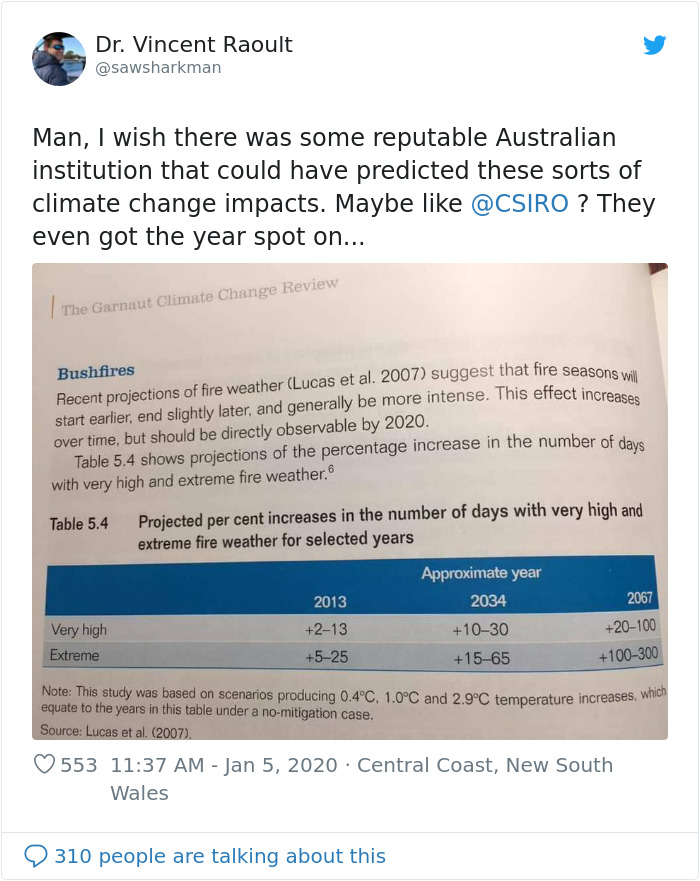This screenshot has width=700, height=881.
Task: Open Dr. Vincent Raoult's display name
Action: (x=196, y=44)
